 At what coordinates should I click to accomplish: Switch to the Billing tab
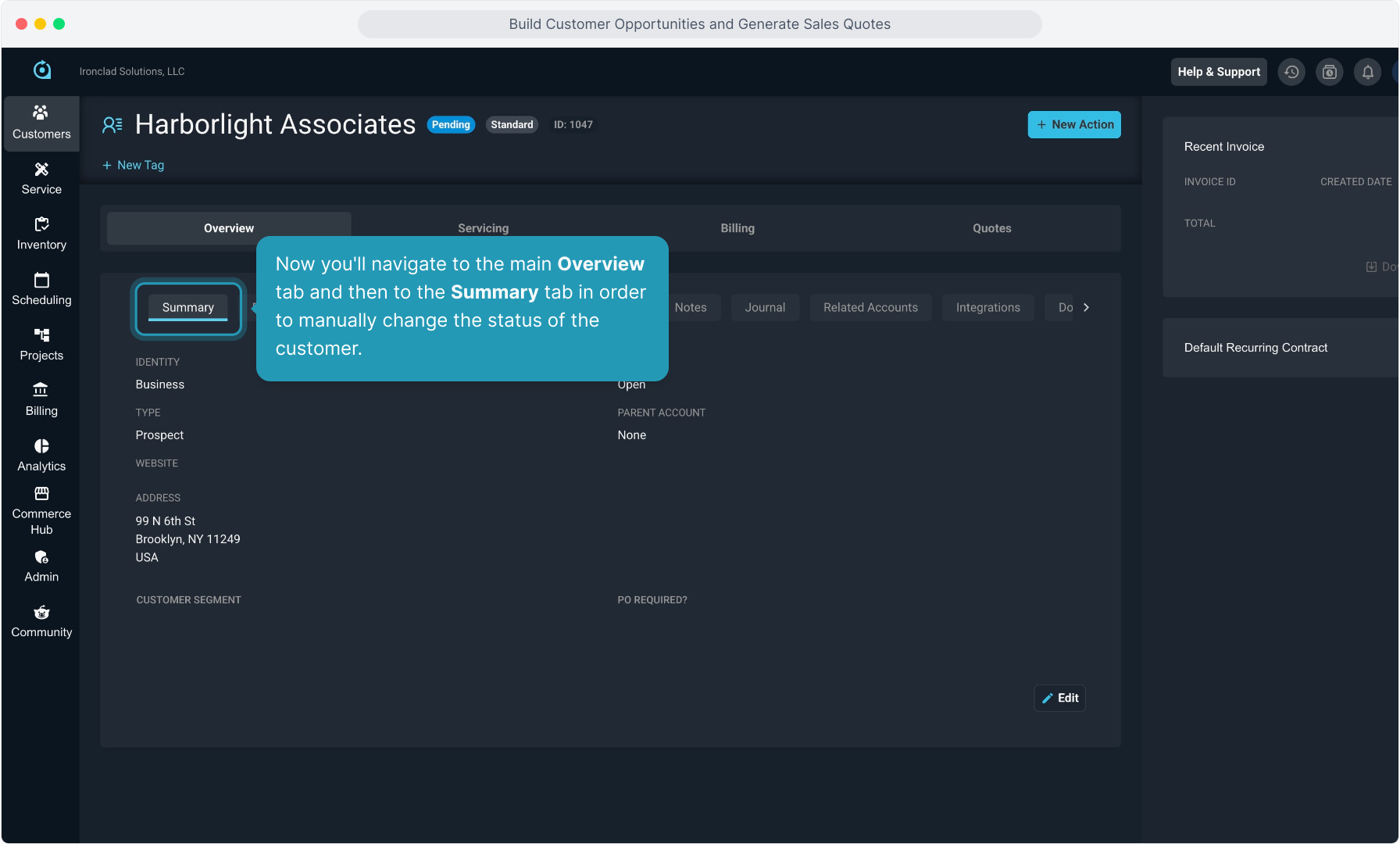point(737,228)
